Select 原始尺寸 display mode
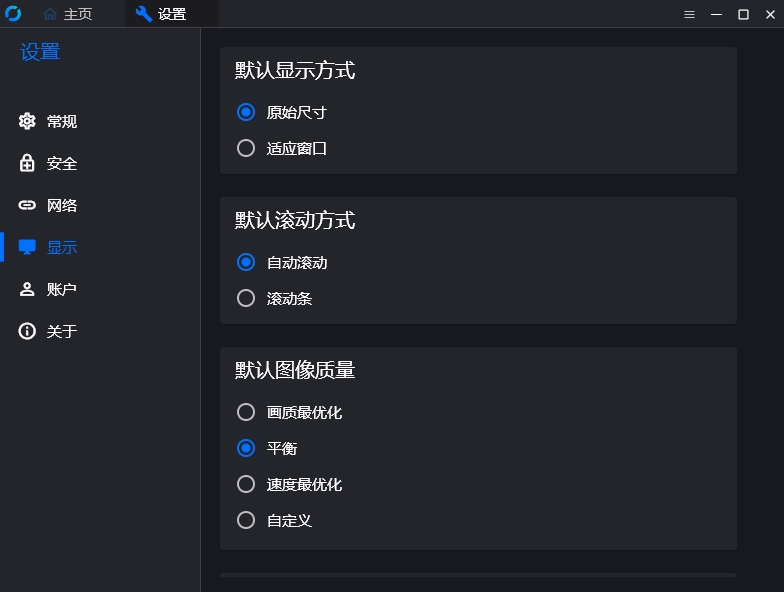The image size is (784, 592). point(246,112)
